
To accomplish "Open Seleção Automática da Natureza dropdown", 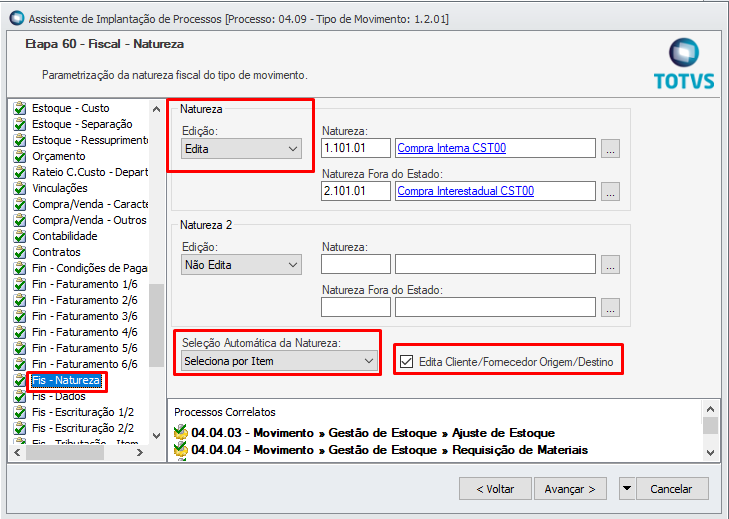I will click(279, 361).
